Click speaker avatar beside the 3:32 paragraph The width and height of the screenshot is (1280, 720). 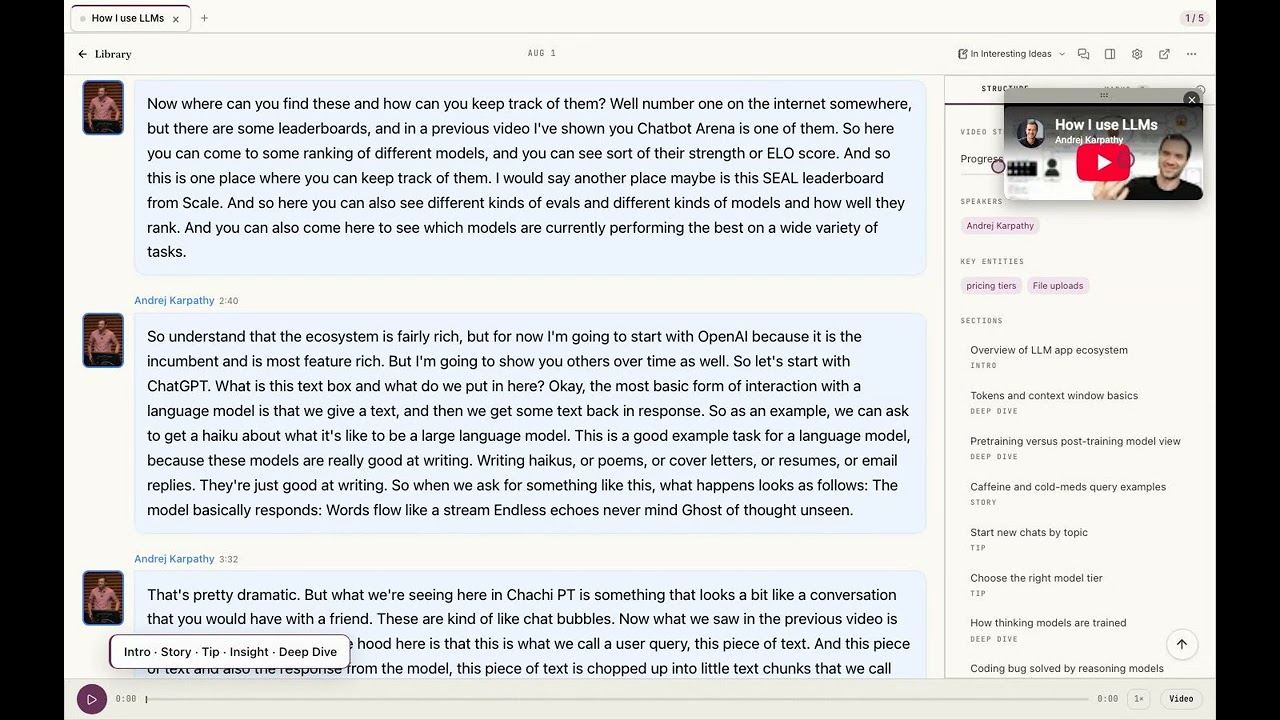(x=103, y=598)
